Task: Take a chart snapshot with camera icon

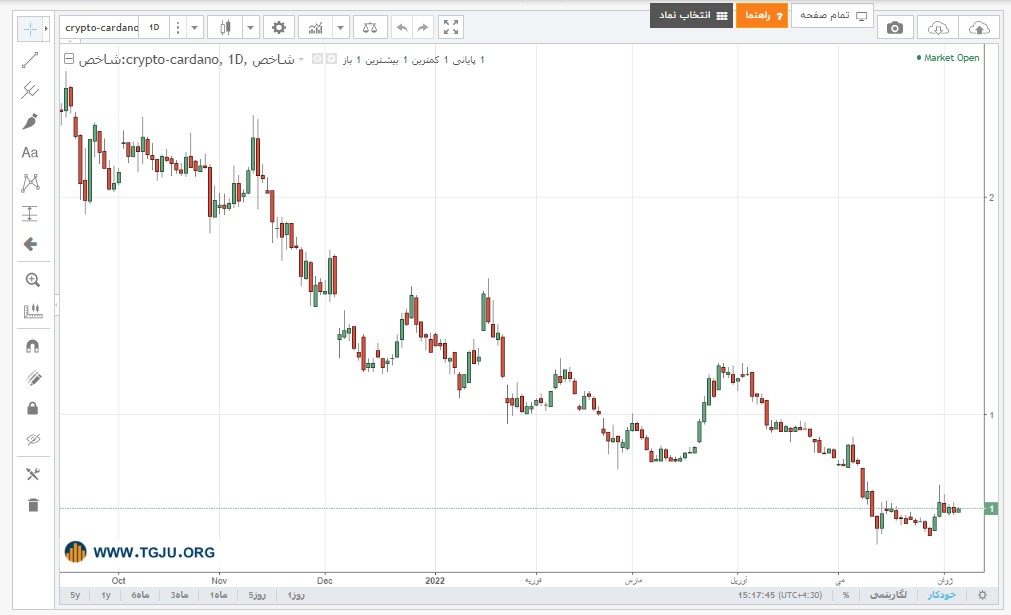Action: pos(894,28)
